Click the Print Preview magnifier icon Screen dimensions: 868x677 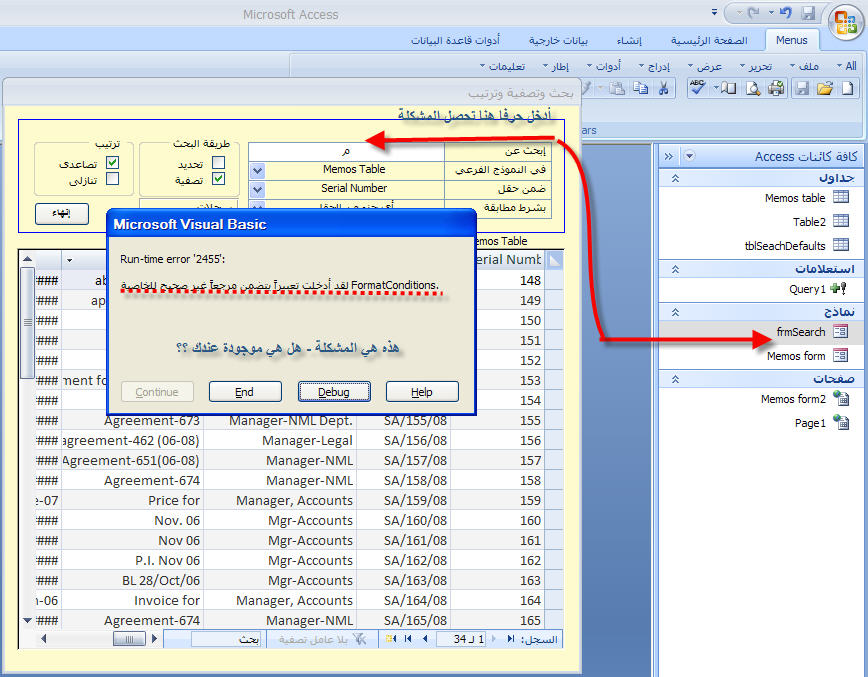753,88
